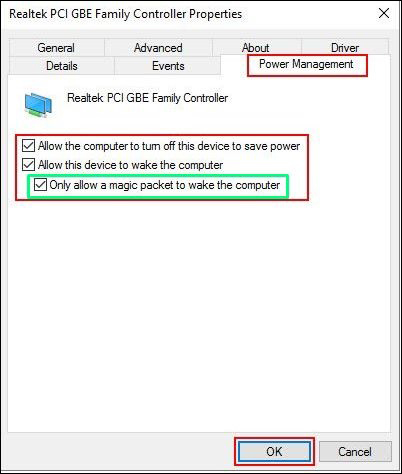This screenshot has height=474, width=402.
Task: Close the Properties dialog with X
Action: point(384,14)
